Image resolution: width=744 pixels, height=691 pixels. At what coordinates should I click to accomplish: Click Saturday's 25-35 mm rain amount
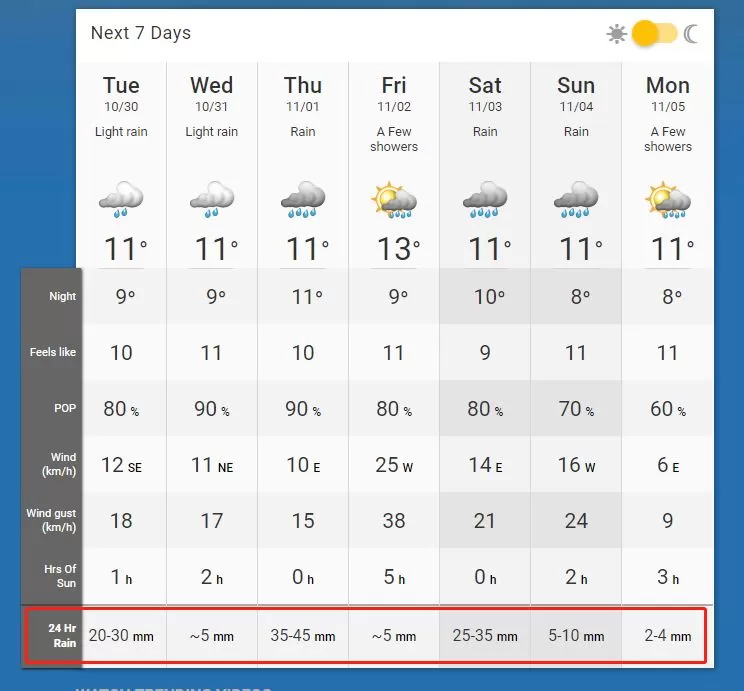[x=485, y=635]
